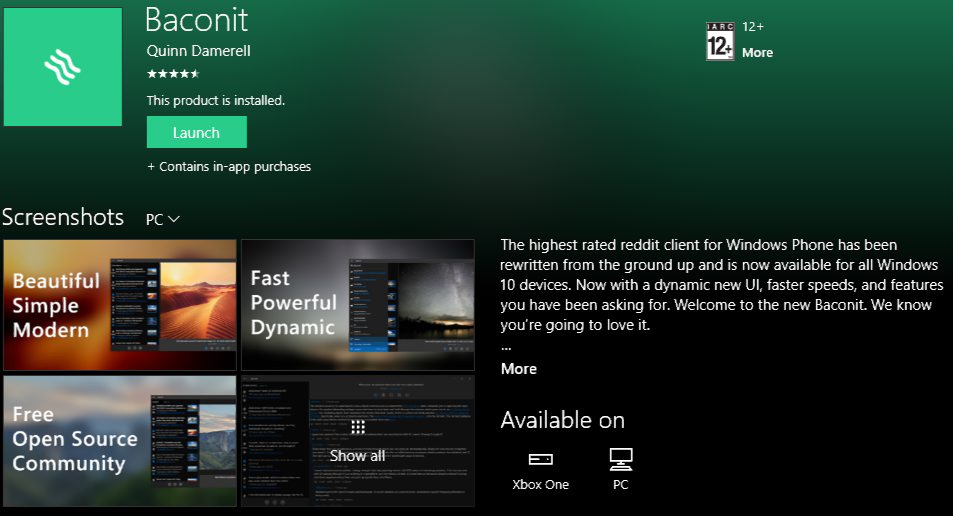The image size is (953, 516).
Task: Click the This product is installed text
Action: pyautogui.click(x=216, y=100)
